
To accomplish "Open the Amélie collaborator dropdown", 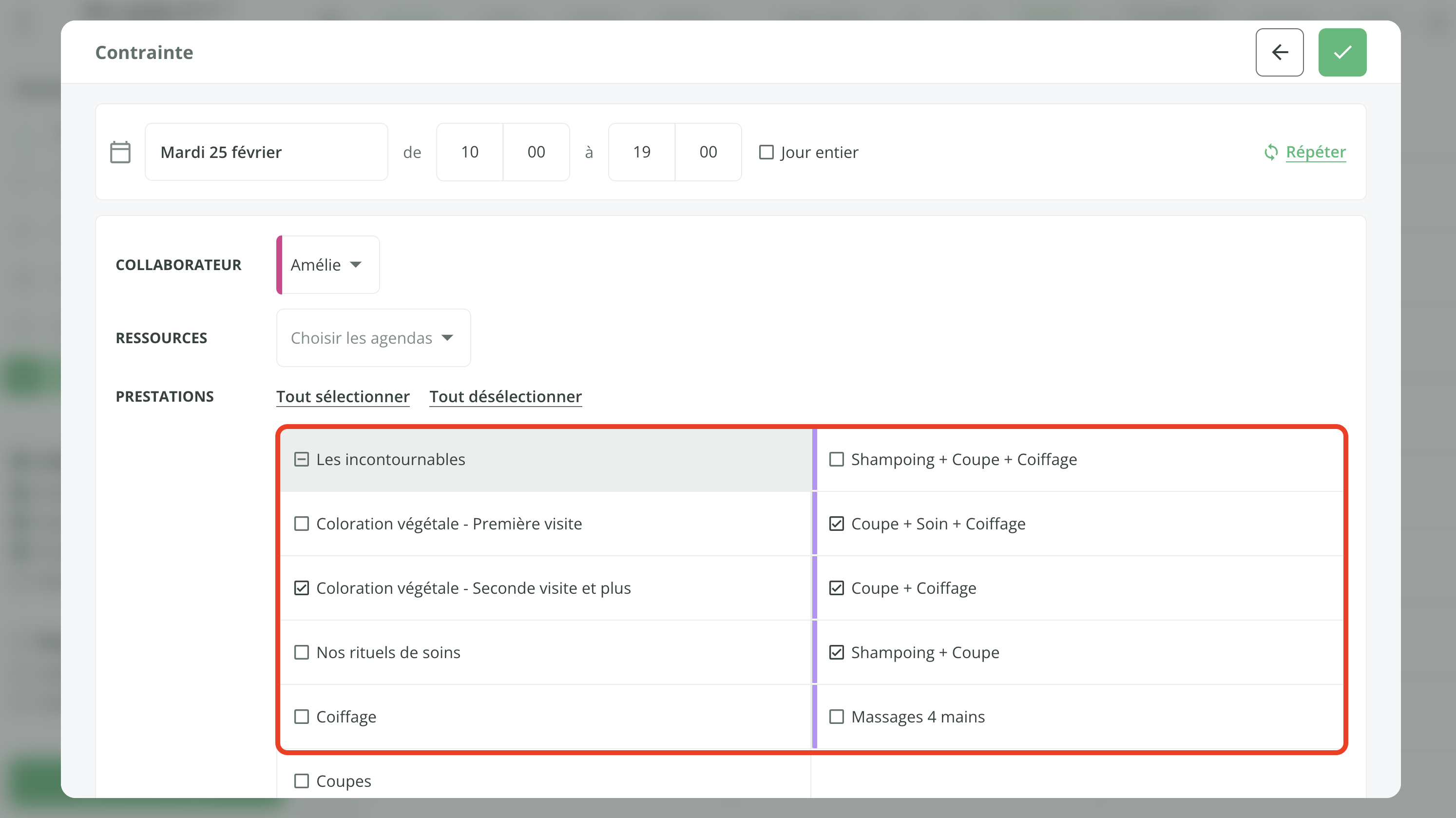I will point(327,265).
